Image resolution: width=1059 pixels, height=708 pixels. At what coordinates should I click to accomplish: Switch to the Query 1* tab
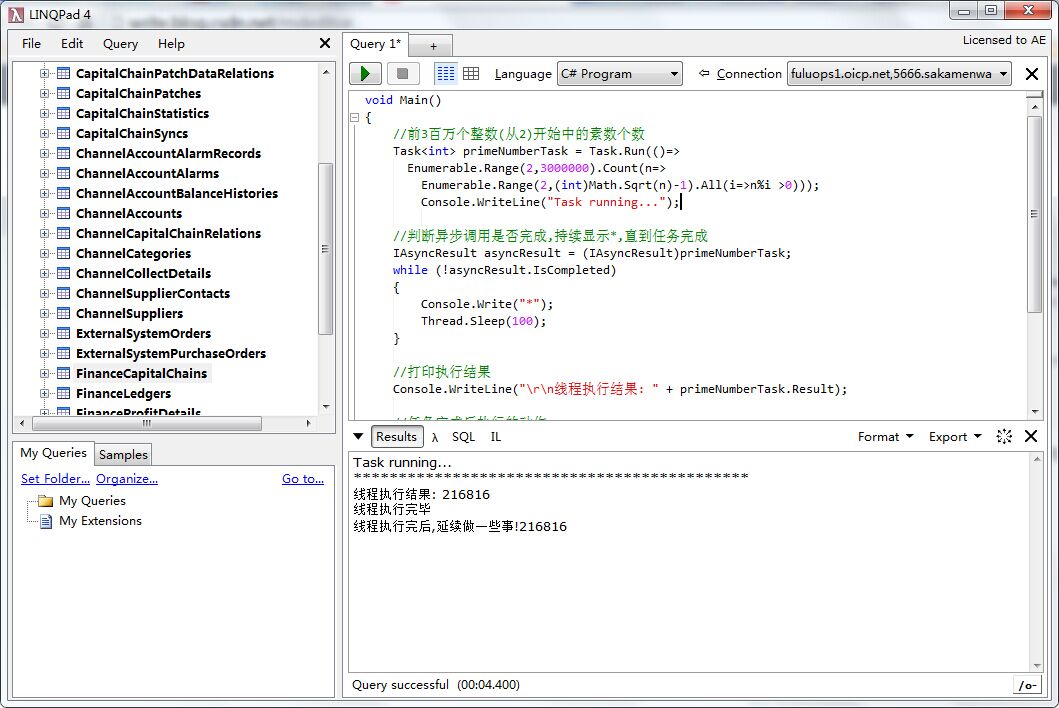[376, 44]
